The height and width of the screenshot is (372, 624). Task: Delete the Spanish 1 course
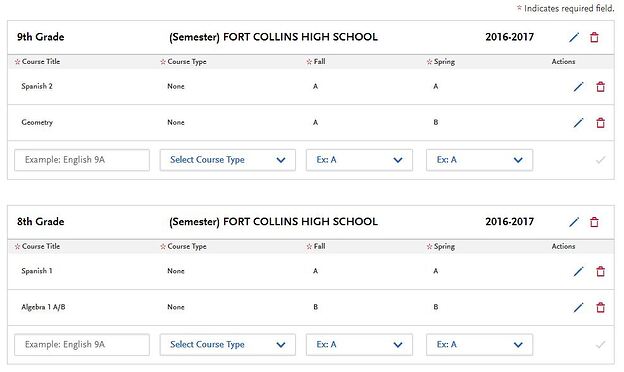pos(601,271)
